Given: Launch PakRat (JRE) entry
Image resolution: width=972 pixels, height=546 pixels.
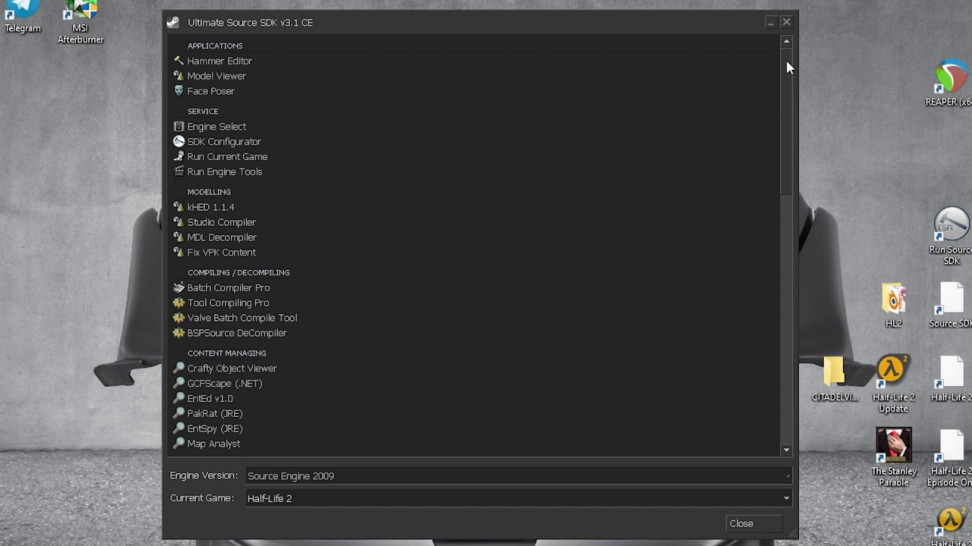Looking at the screenshot, I should coord(215,413).
